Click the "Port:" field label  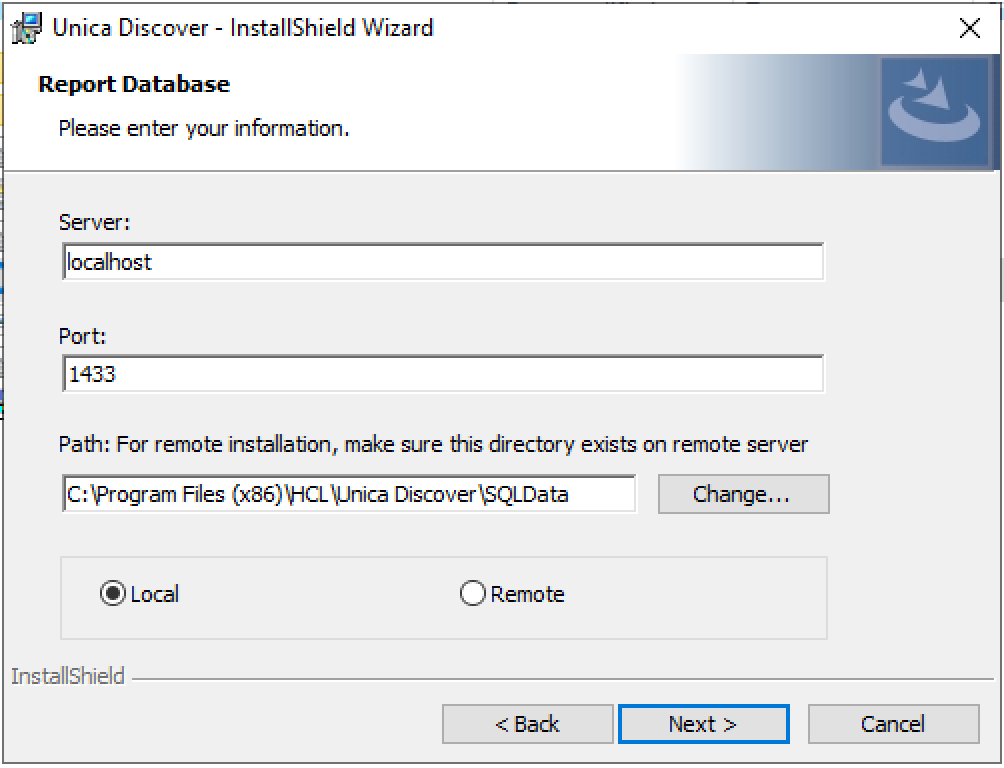(x=82, y=337)
